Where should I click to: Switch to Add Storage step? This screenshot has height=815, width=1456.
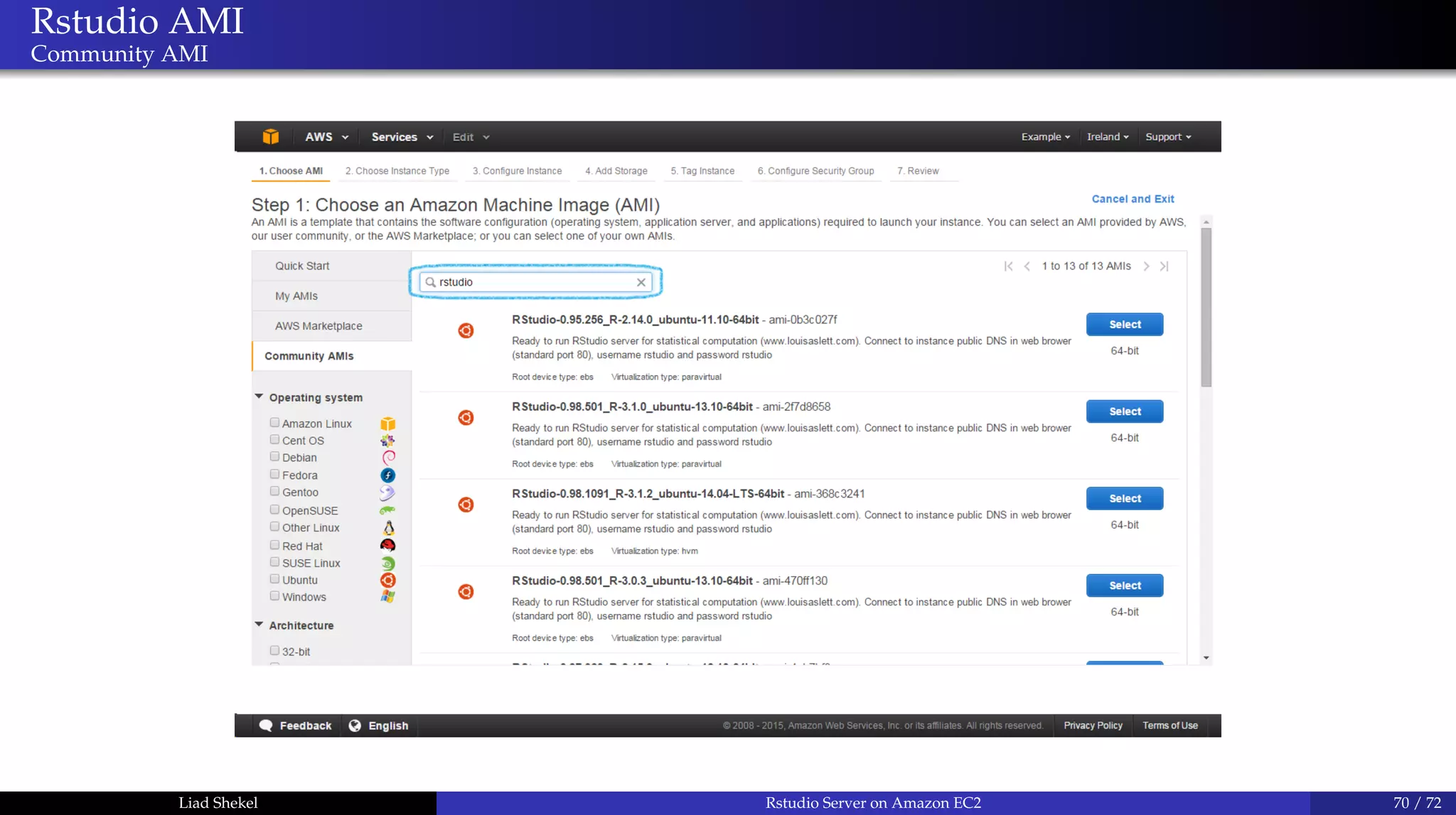[x=616, y=171]
